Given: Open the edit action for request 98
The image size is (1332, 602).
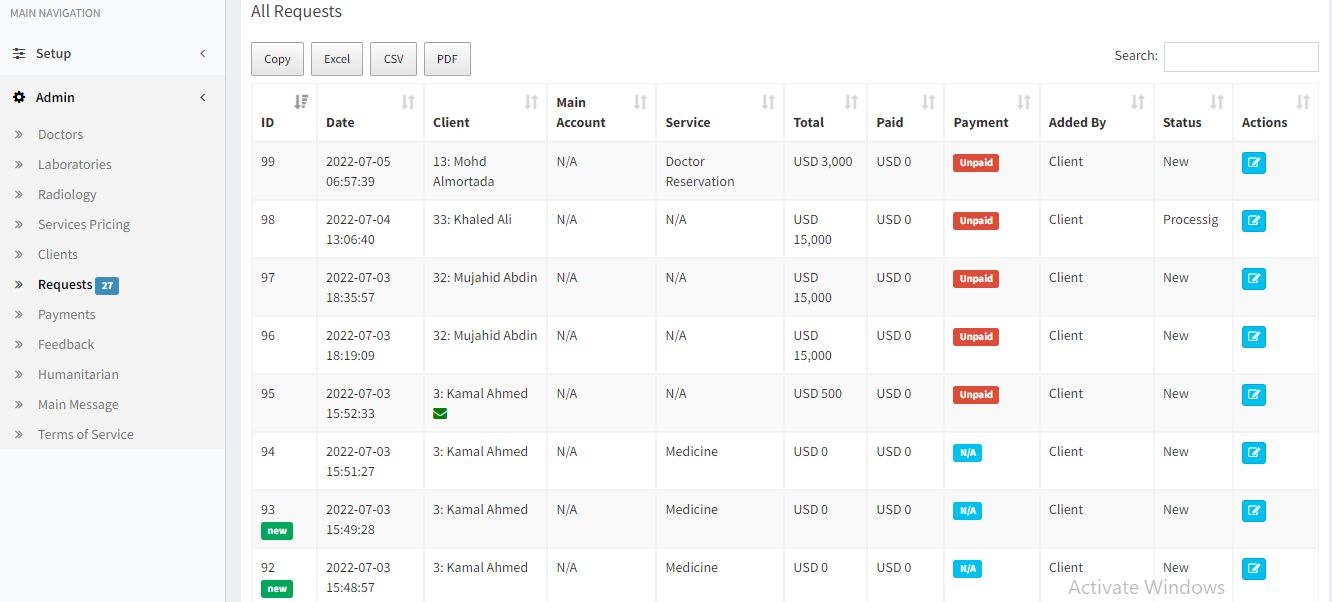Looking at the screenshot, I should (1253, 220).
